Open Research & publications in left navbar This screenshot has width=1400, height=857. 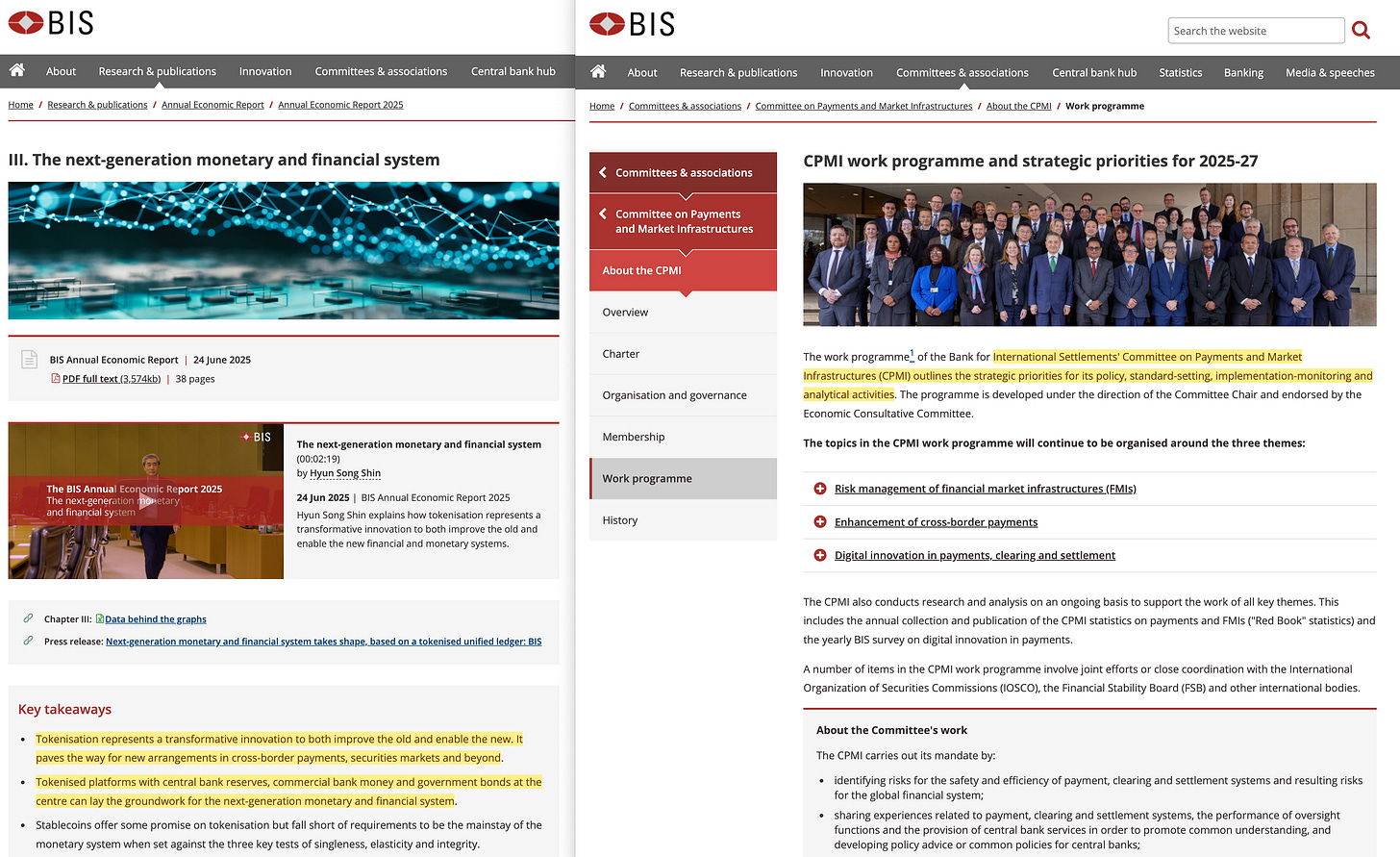tap(157, 71)
